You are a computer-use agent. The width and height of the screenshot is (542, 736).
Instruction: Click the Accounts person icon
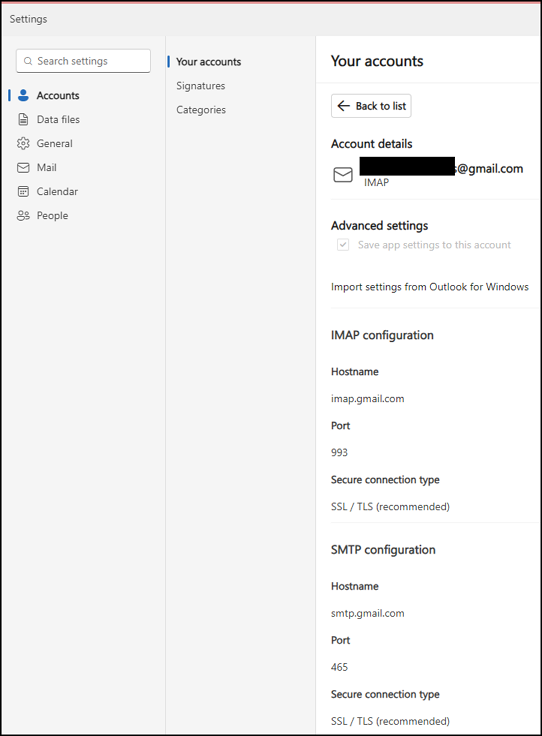click(x=23, y=95)
